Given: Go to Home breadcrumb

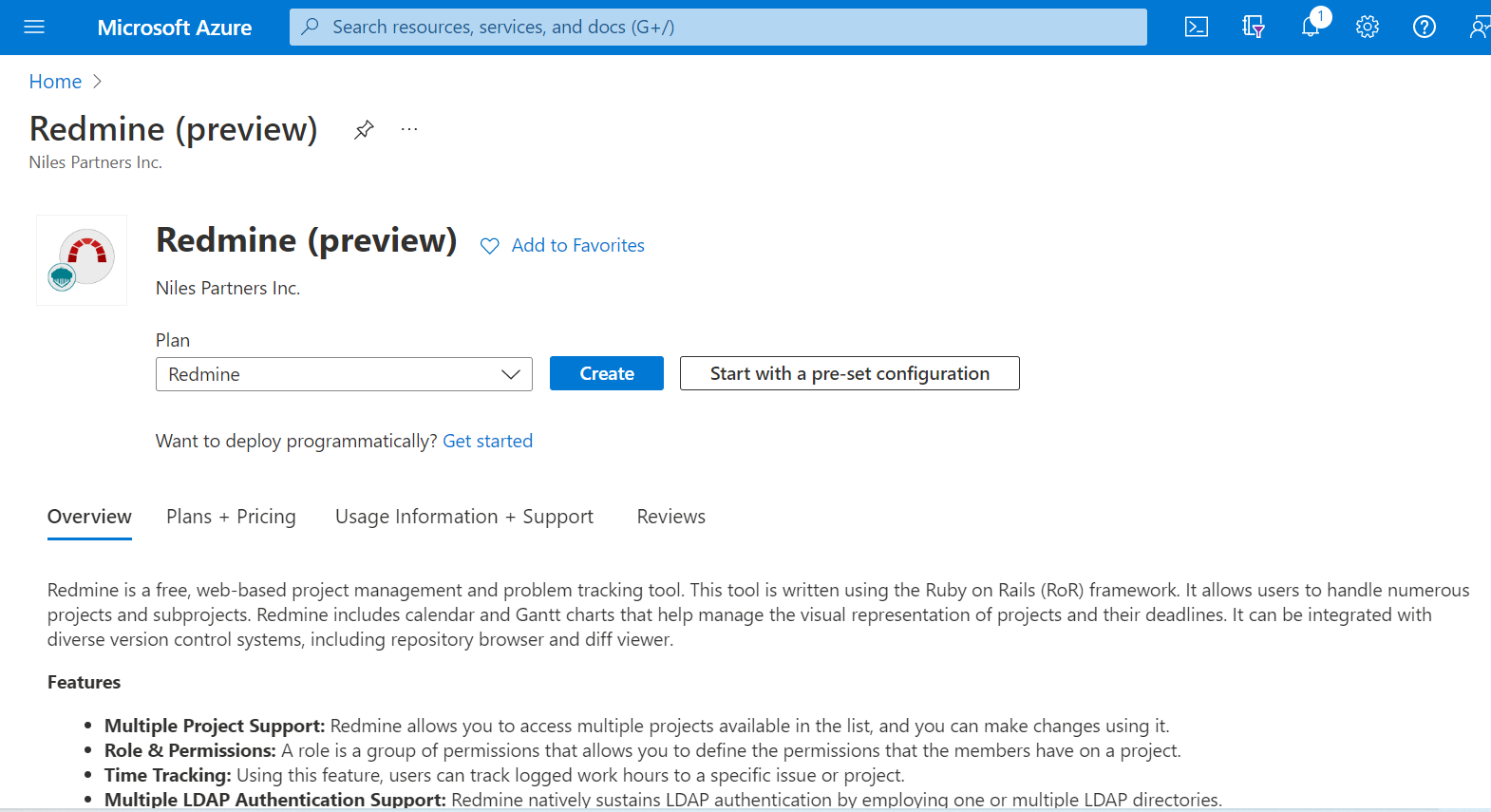Looking at the screenshot, I should click(x=55, y=82).
